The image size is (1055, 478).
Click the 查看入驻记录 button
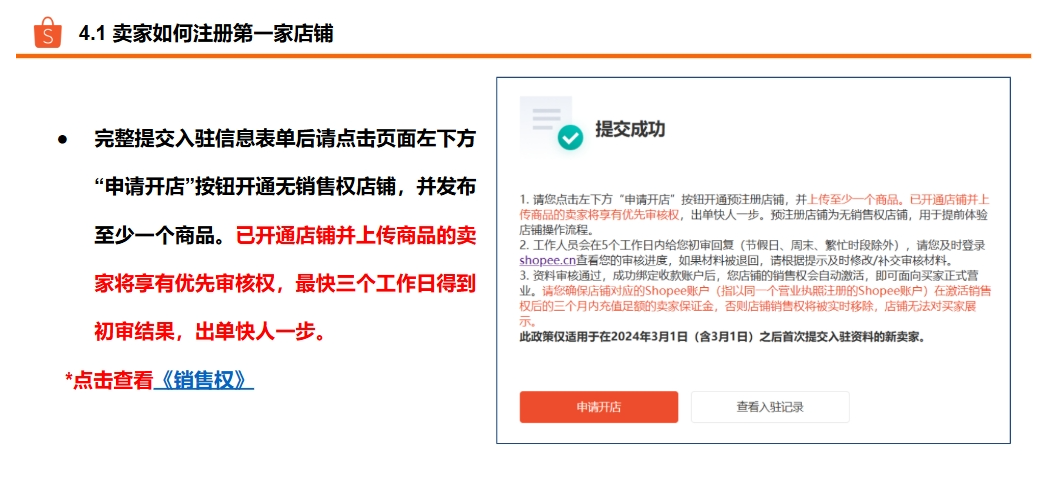pyautogui.click(x=770, y=407)
